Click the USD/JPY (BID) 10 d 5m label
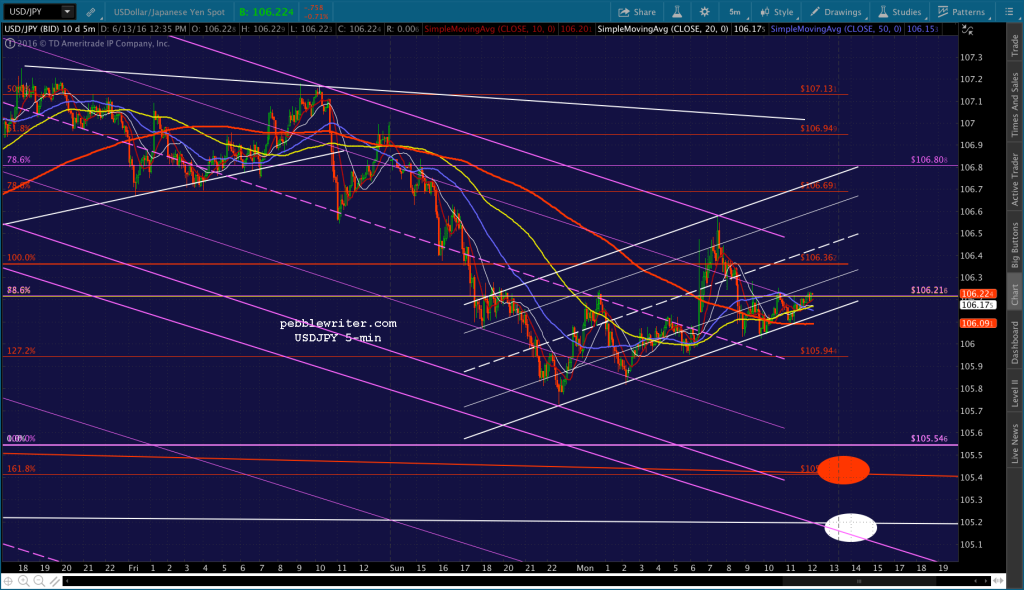This screenshot has width=1024, height=590. (50, 29)
